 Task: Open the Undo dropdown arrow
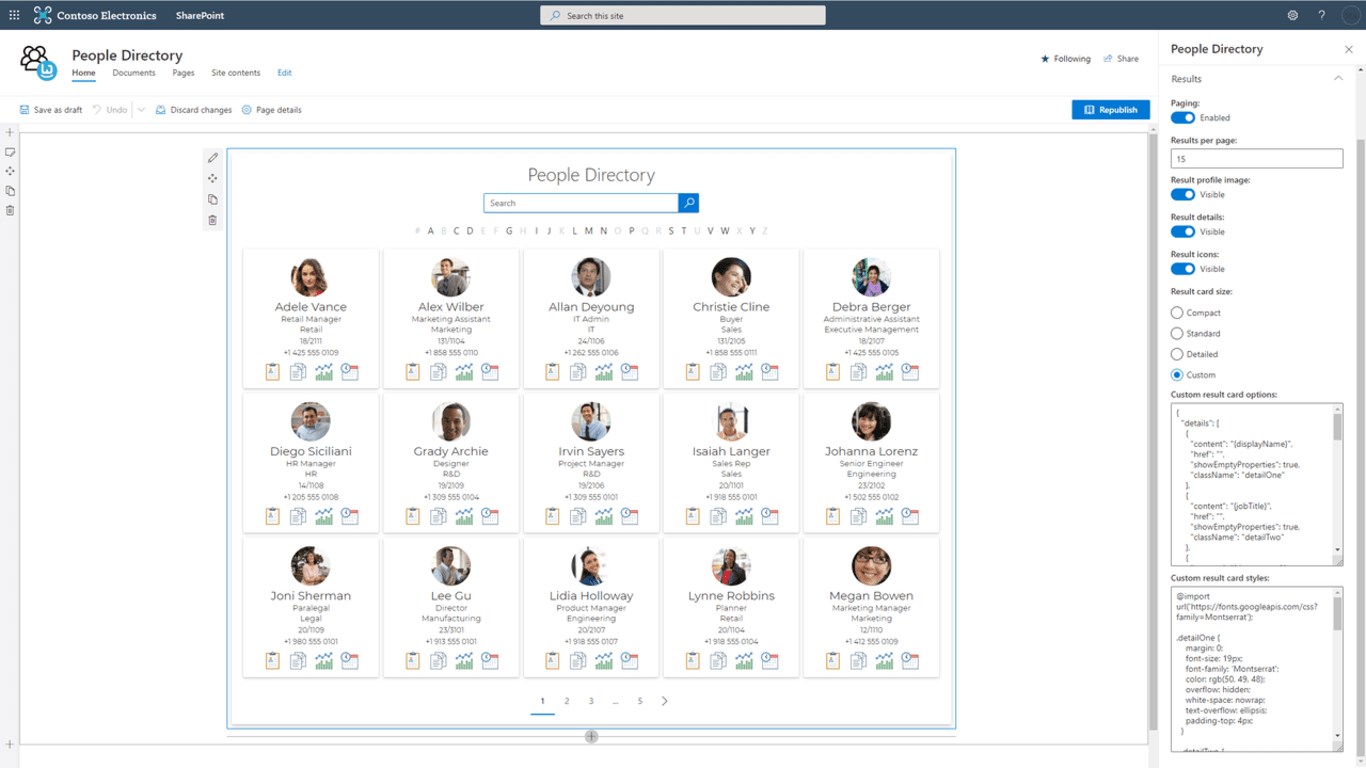pyautogui.click(x=141, y=110)
